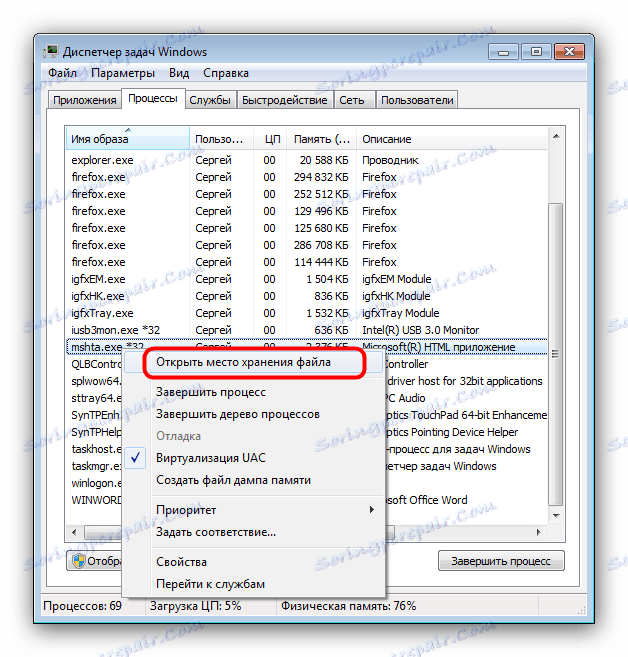Viewport: 628px width, 657px height.
Task: Click the Процессов: 69 status entry
Action: [82, 606]
